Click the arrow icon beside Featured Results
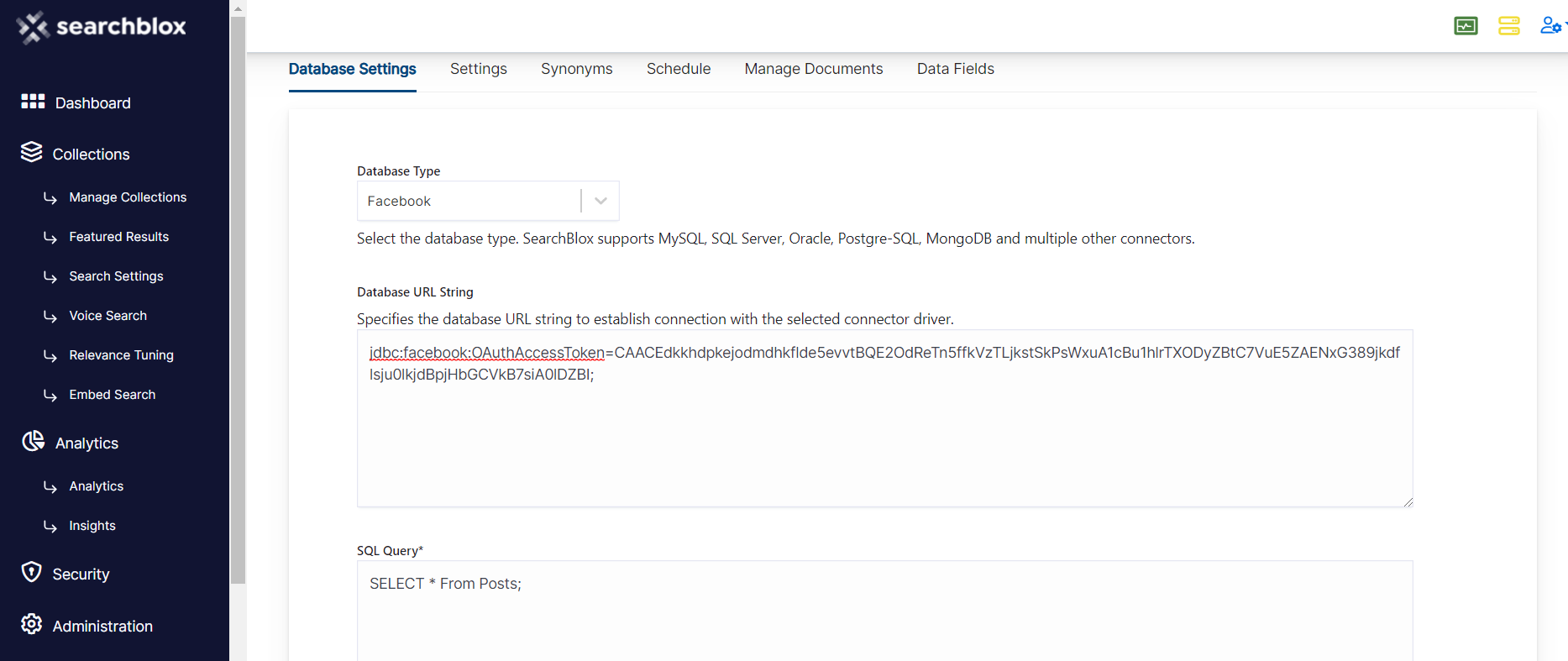The image size is (1568, 661). tap(50, 238)
